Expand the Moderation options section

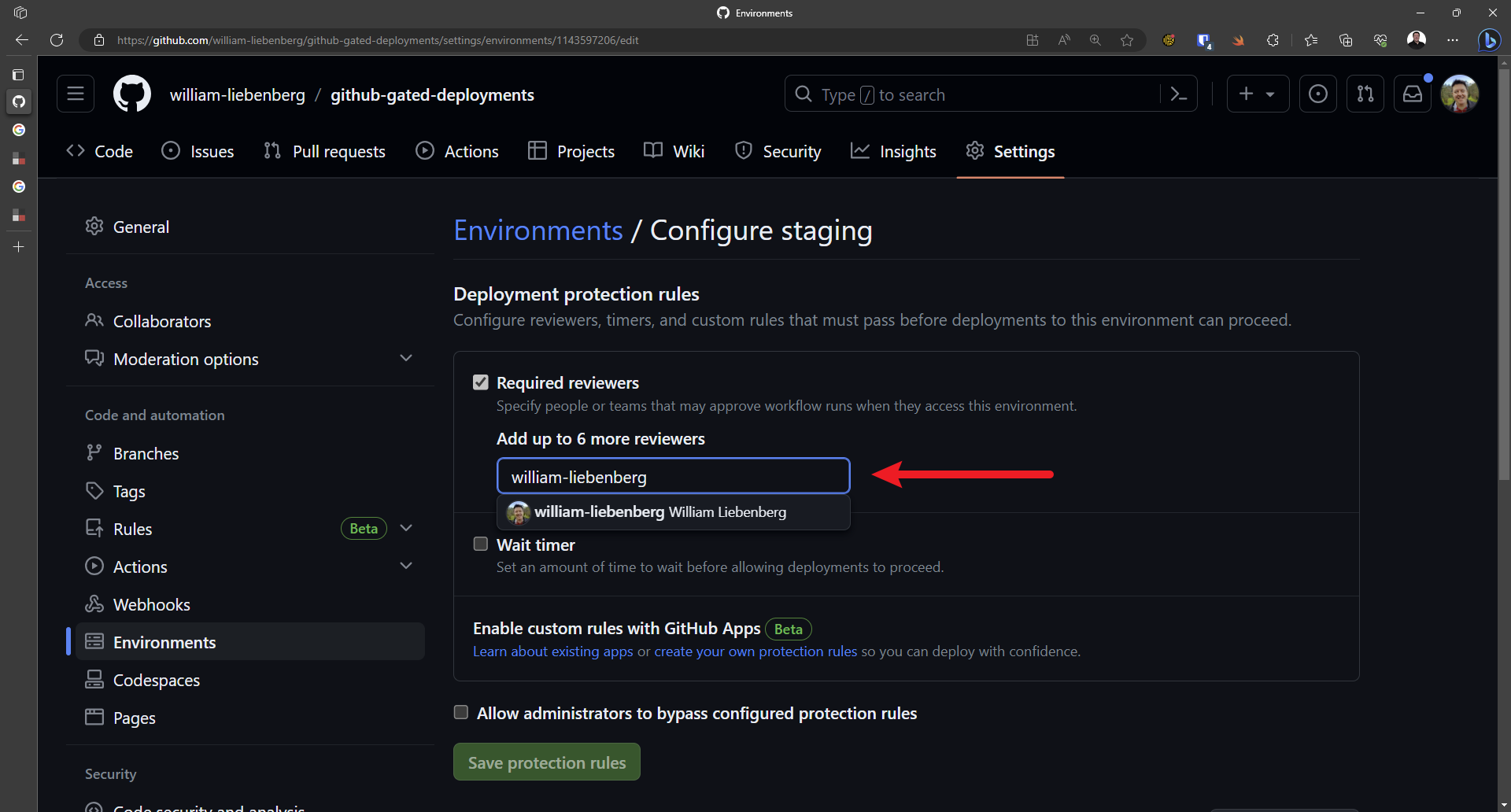406,358
